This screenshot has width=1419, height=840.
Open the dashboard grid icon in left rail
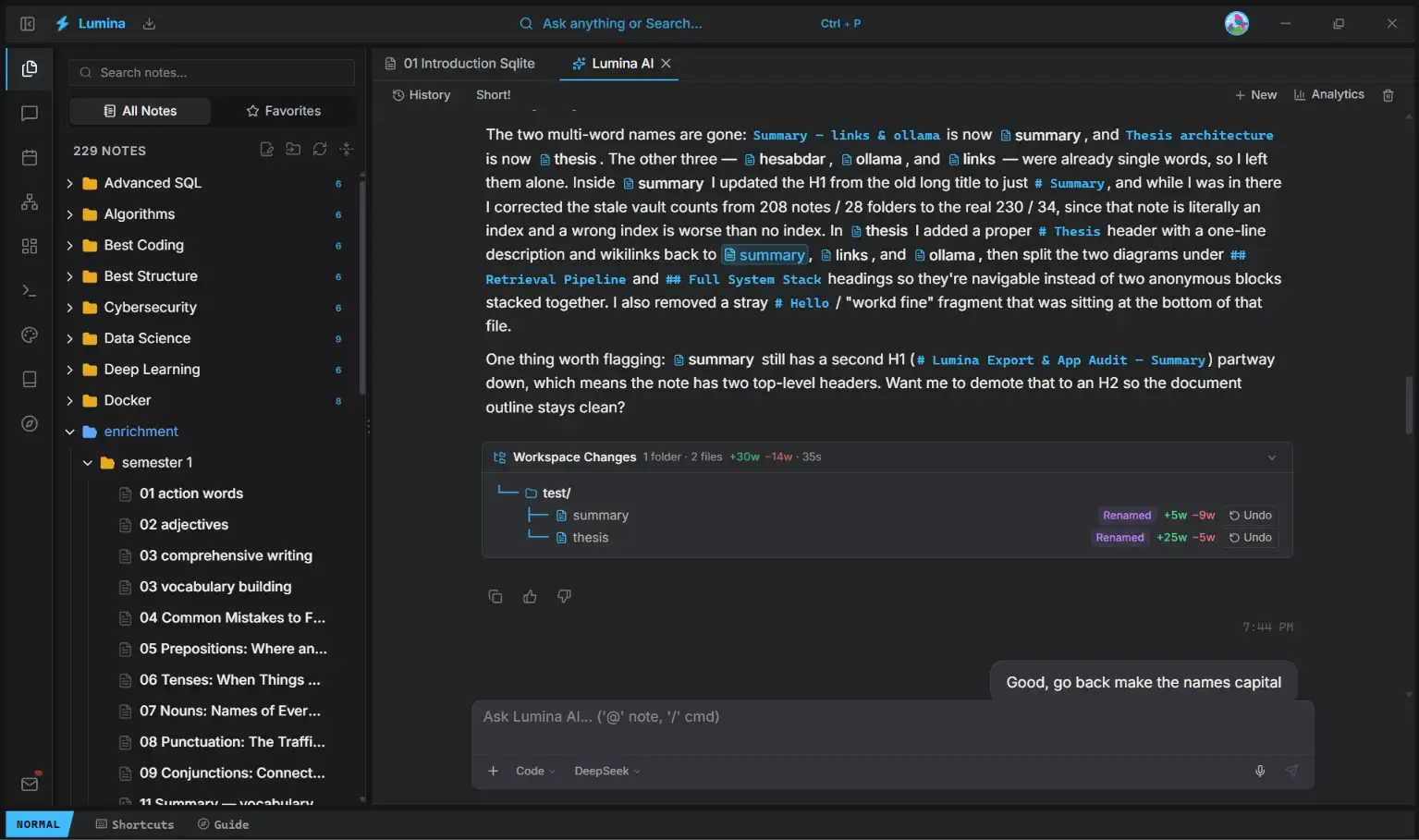(x=30, y=246)
